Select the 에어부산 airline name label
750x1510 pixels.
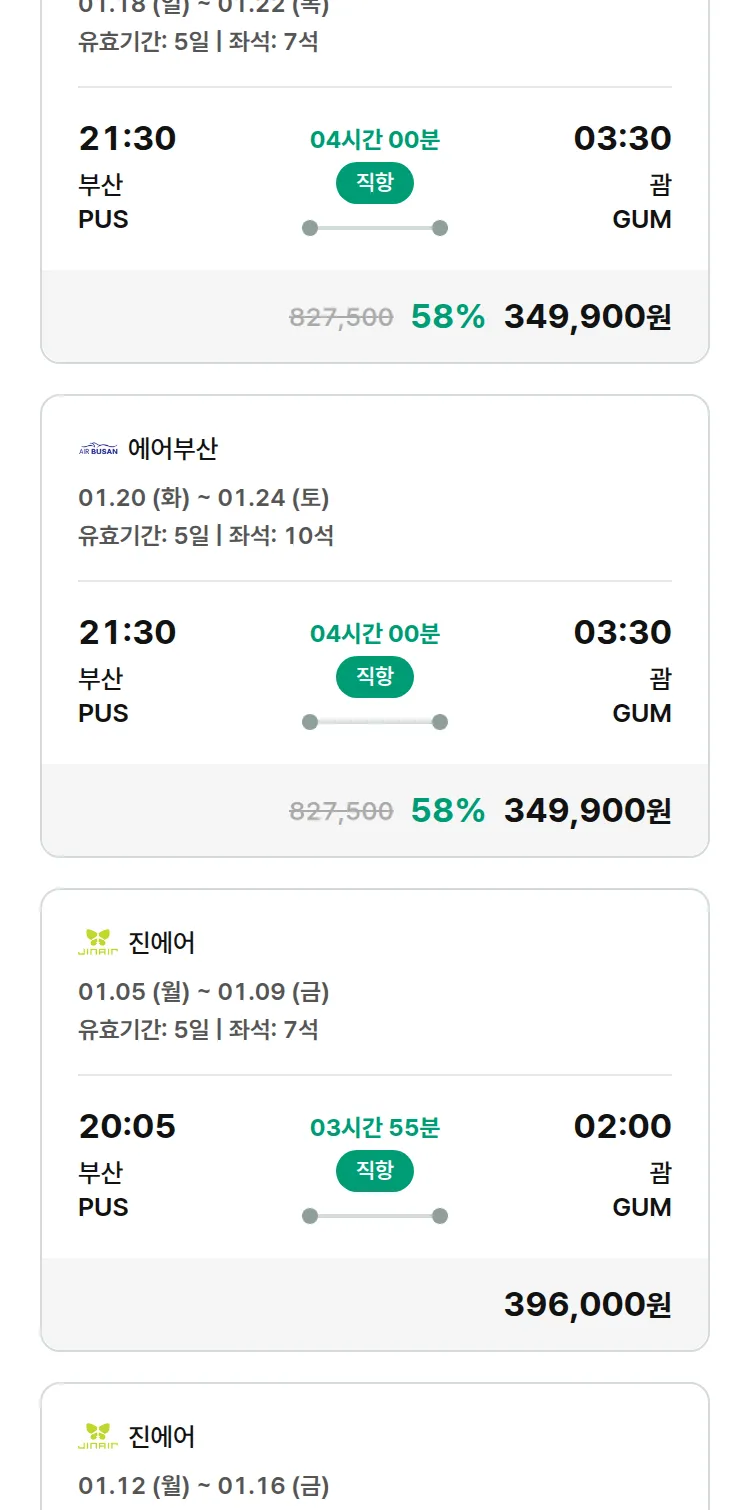(173, 449)
